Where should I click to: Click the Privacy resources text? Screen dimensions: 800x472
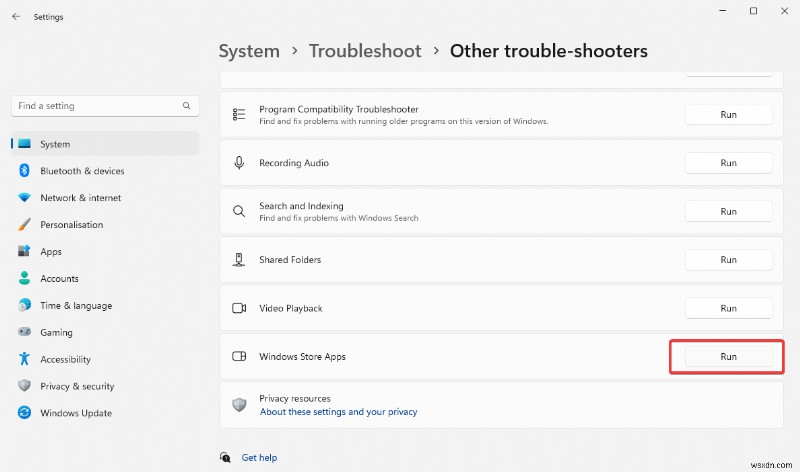pyautogui.click(x=295, y=399)
